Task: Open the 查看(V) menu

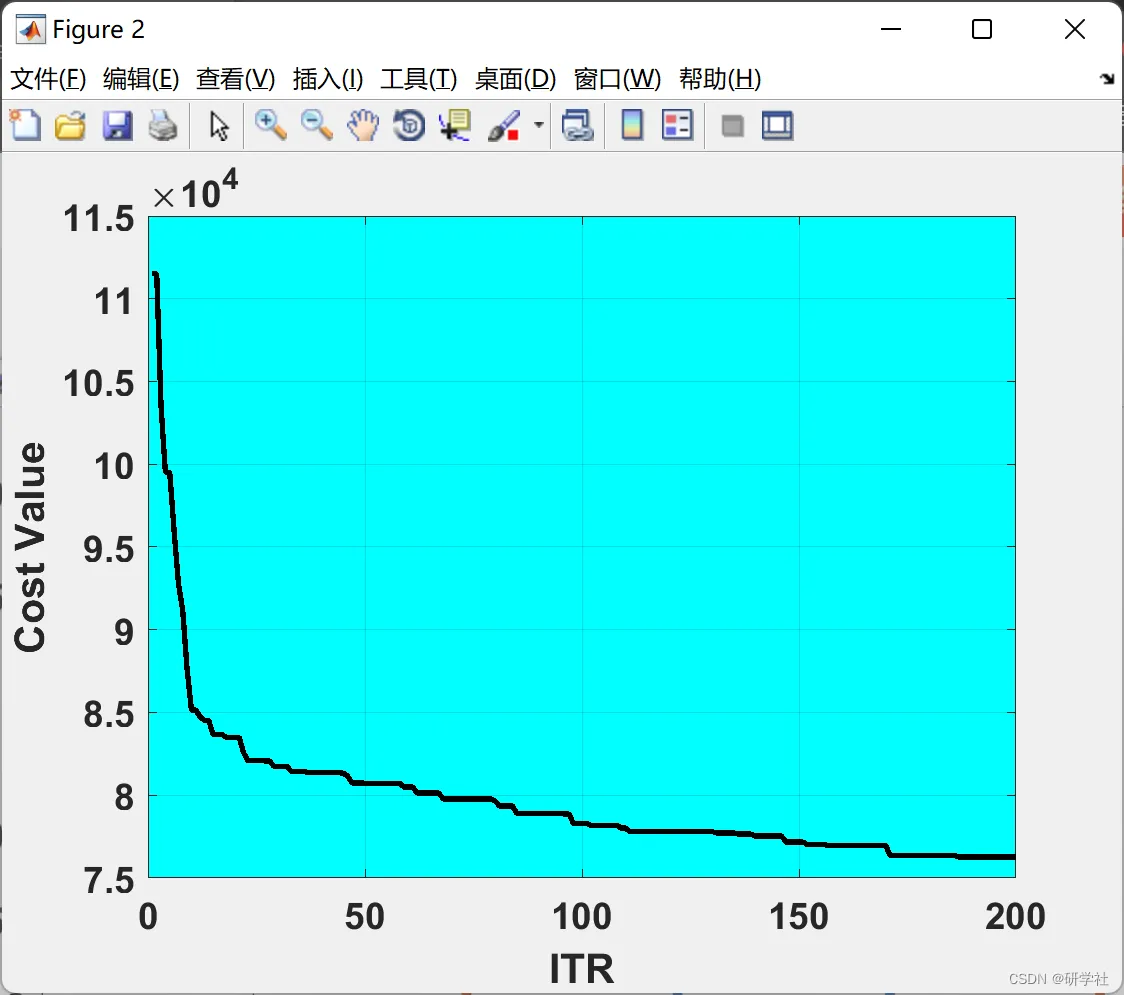Action: (236, 79)
